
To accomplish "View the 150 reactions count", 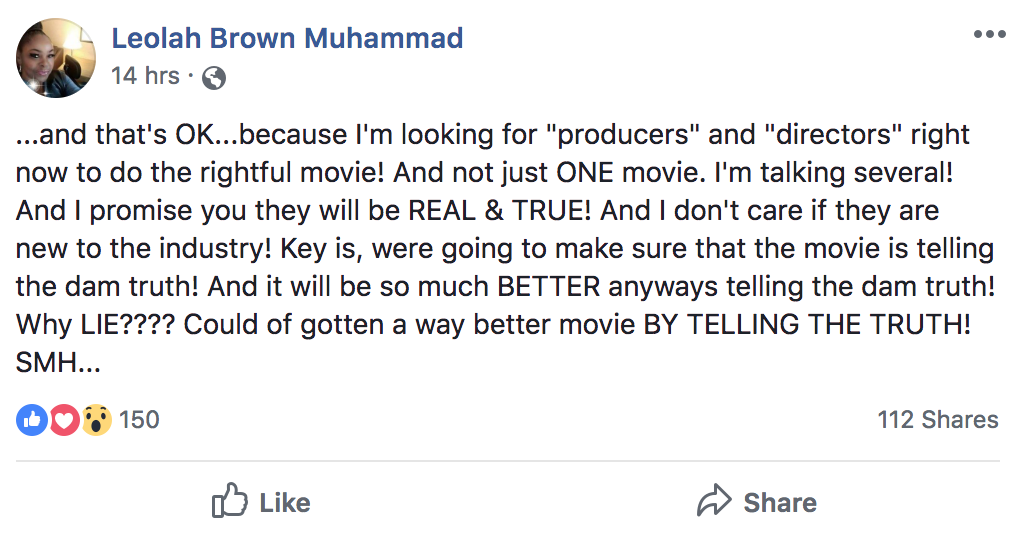I will 139,420.
